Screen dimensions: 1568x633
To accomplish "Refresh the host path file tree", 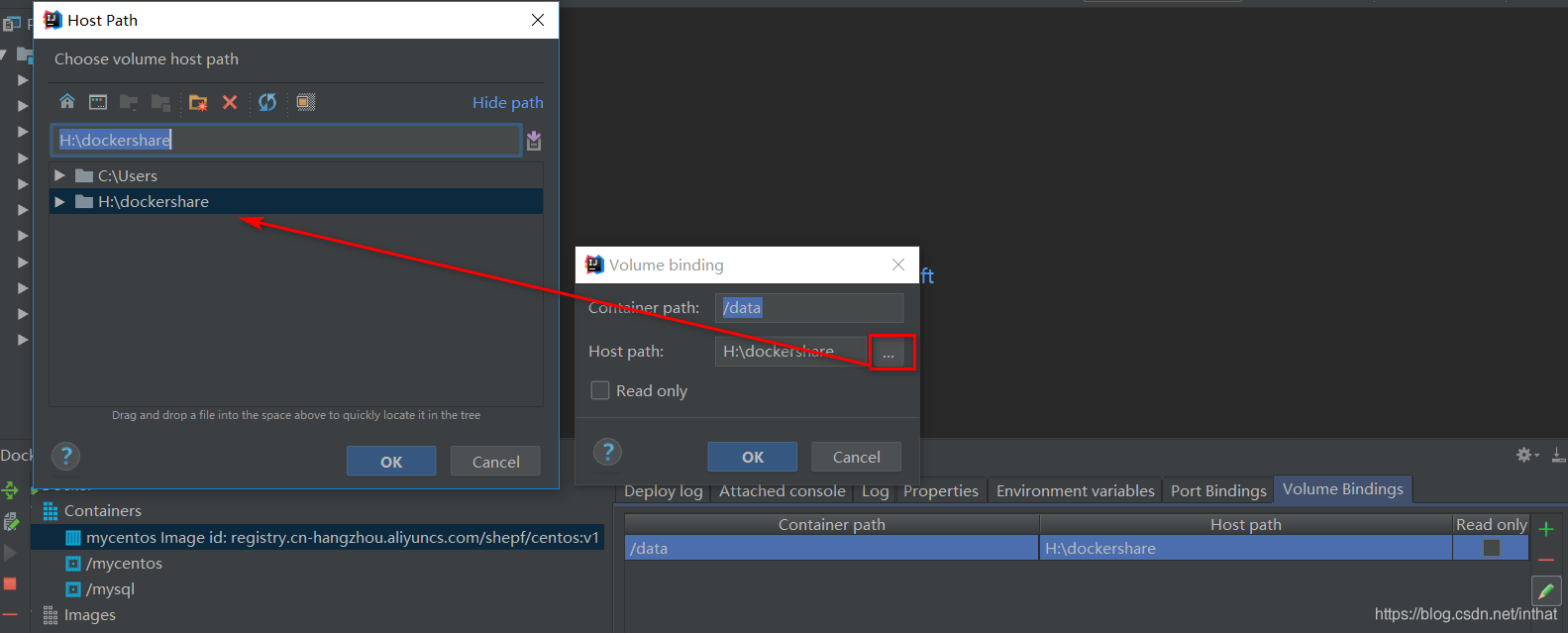I will coord(267,102).
